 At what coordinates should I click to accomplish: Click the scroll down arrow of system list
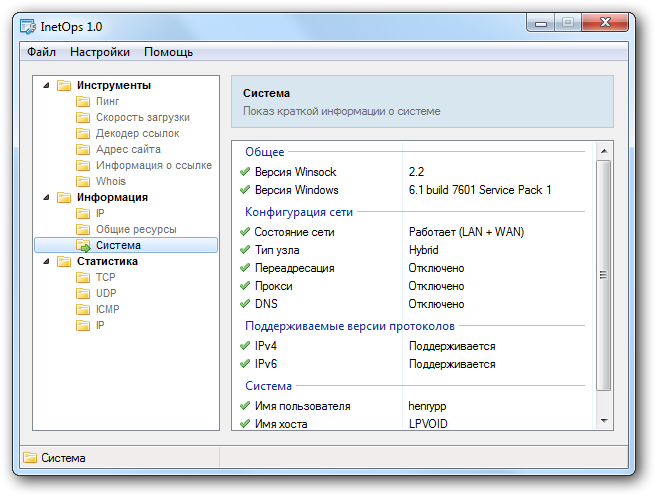click(603, 422)
